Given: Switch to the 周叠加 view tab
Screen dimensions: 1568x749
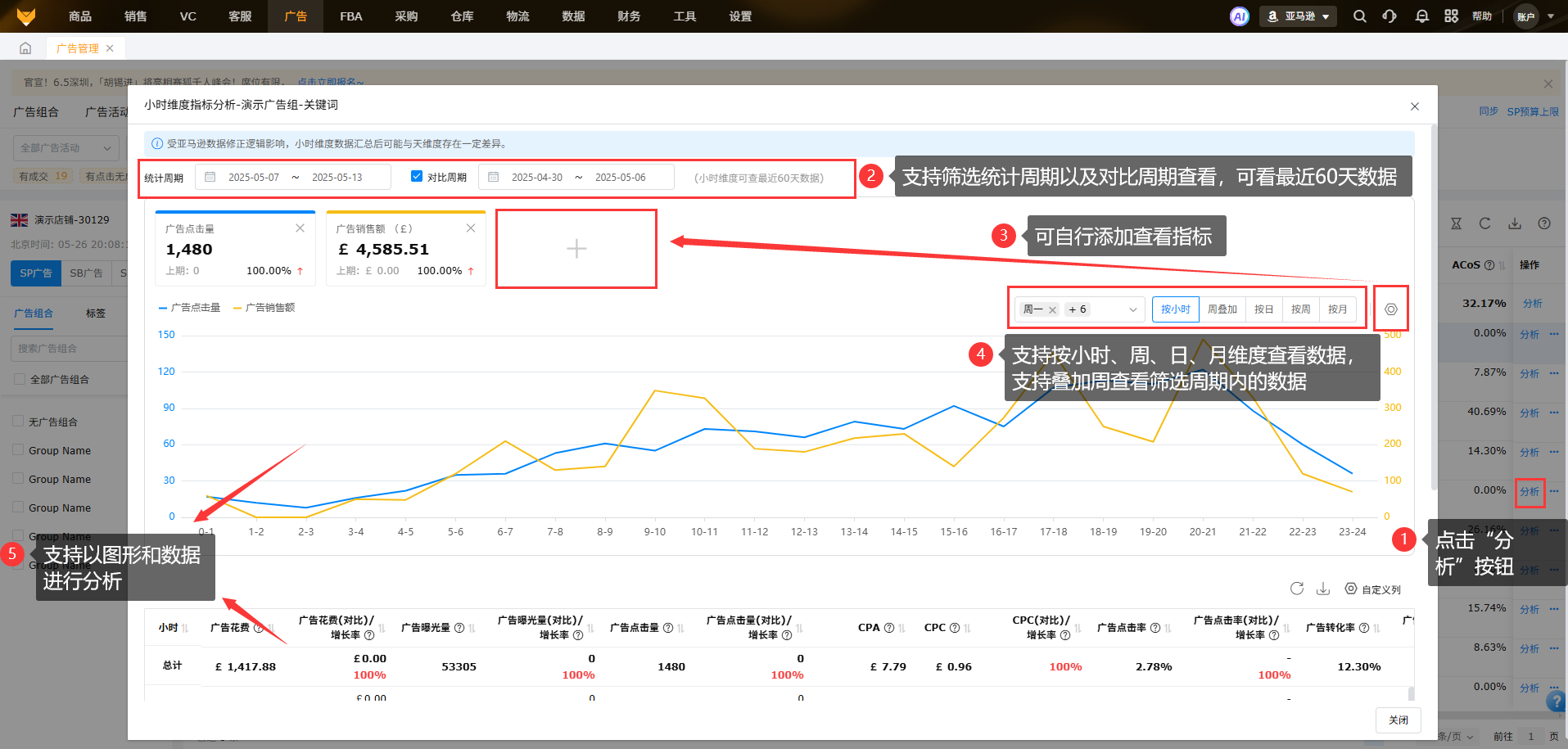Looking at the screenshot, I should point(1222,309).
